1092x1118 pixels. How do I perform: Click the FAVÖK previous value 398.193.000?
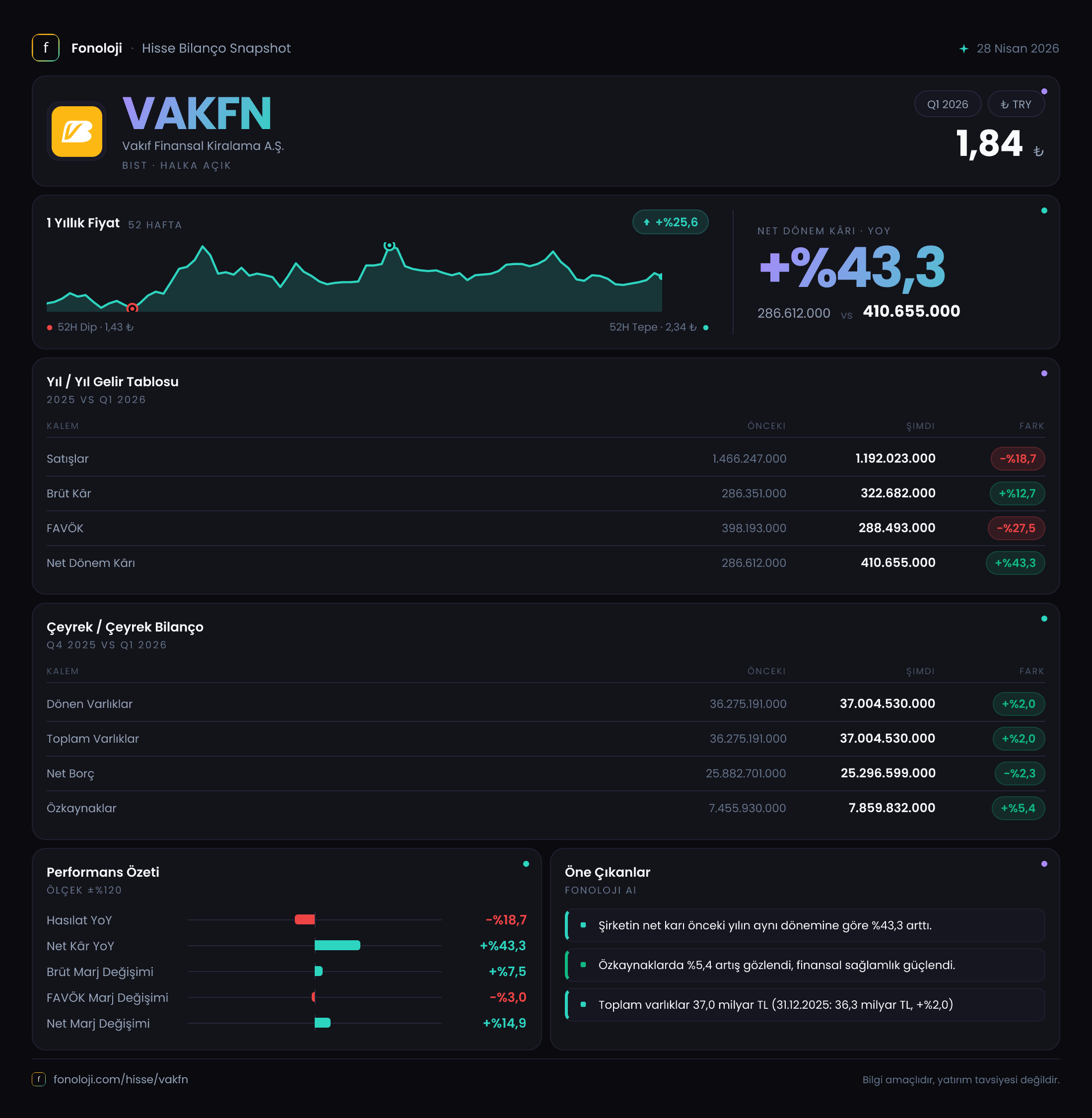pos(753,528)
